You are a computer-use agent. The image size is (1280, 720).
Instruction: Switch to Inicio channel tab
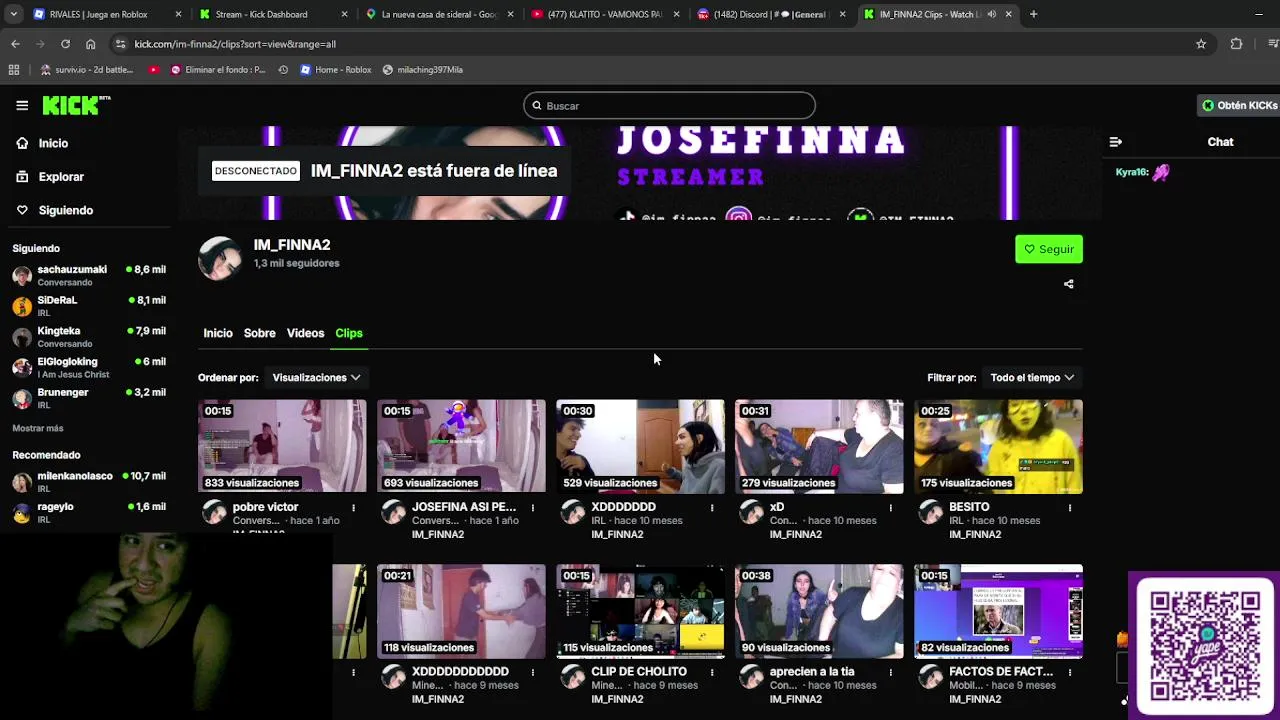(x=218, y=333)
